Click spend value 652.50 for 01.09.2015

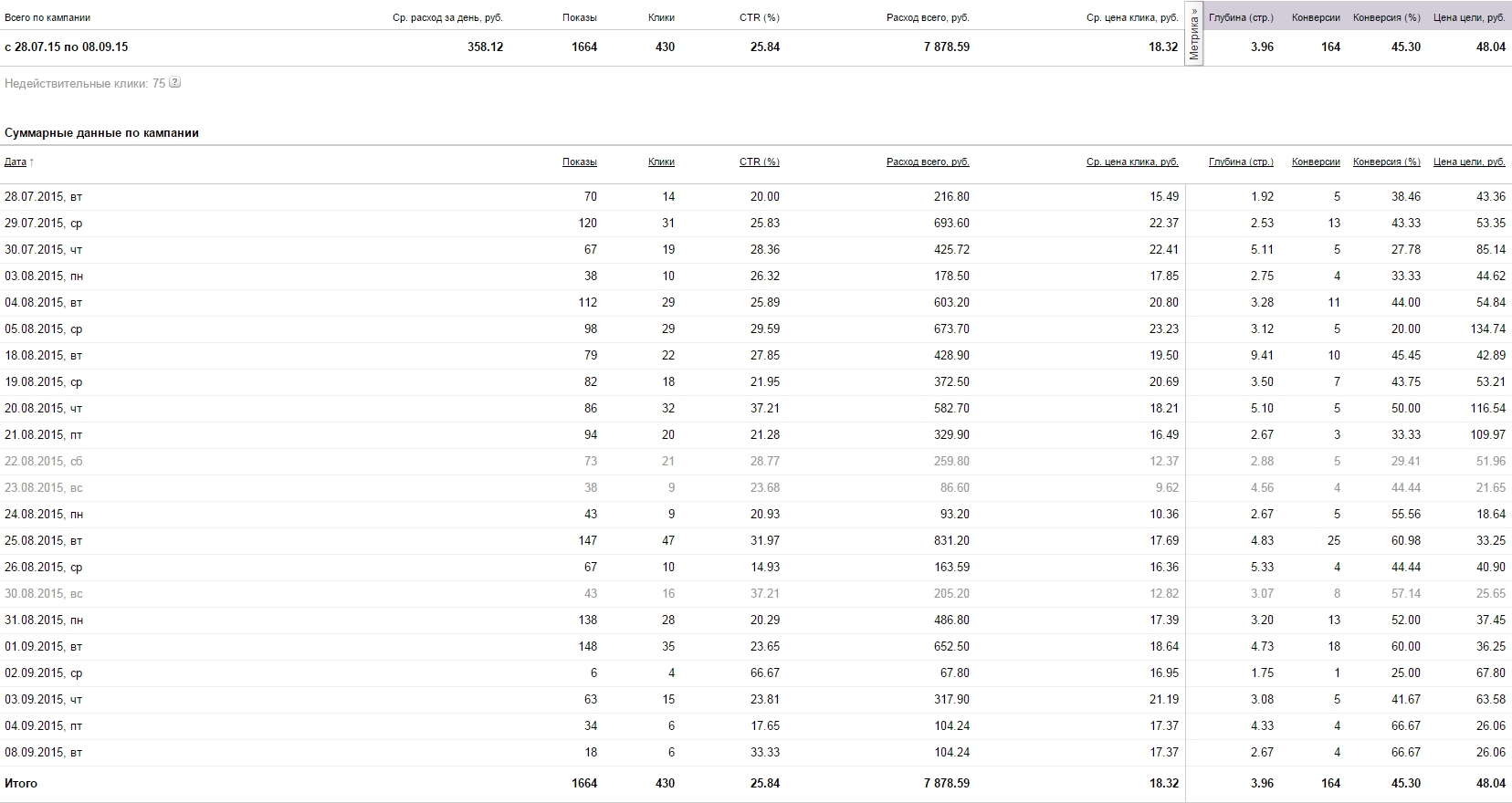[x=951, y=646]
